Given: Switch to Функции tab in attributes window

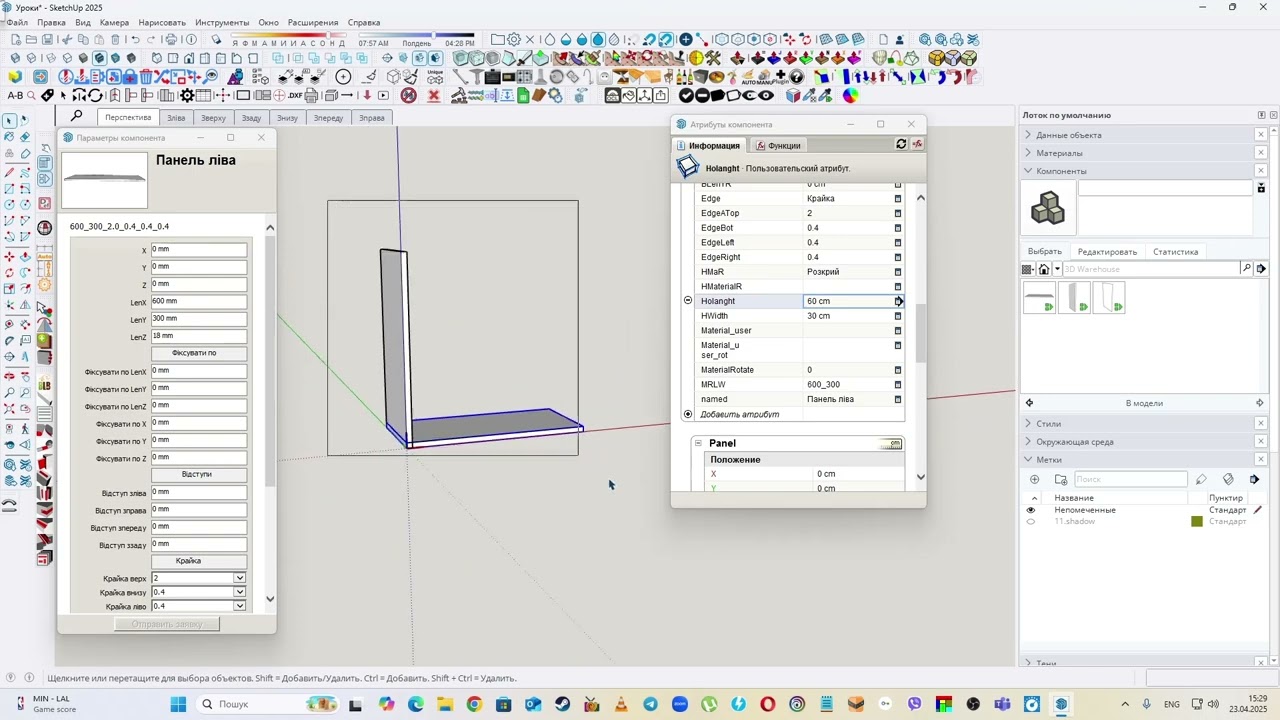Looking at the screenshot, I should (x=776, y=145).
